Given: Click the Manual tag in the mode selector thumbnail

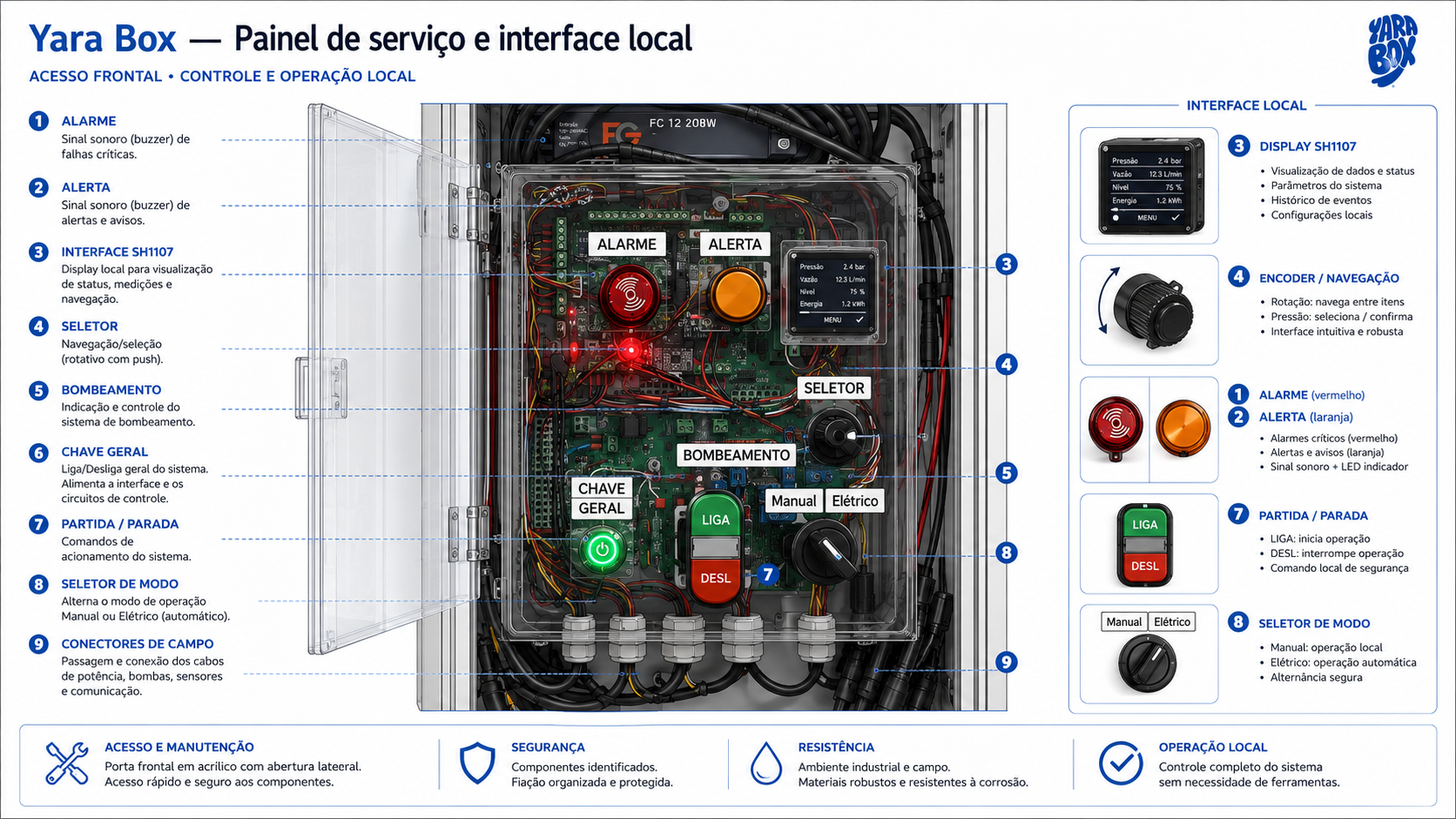Looking at the screenshot, I should coord(1124,622).
